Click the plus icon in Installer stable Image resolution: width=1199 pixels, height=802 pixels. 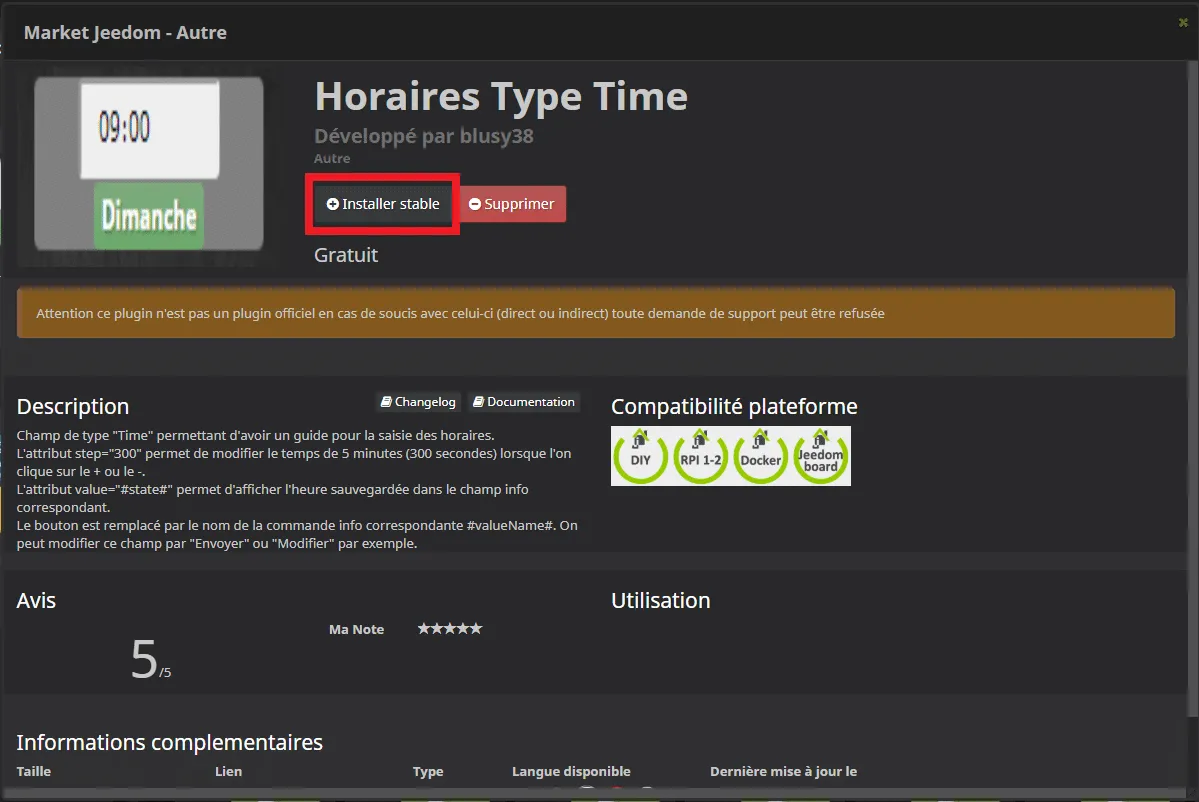[333, 204]
